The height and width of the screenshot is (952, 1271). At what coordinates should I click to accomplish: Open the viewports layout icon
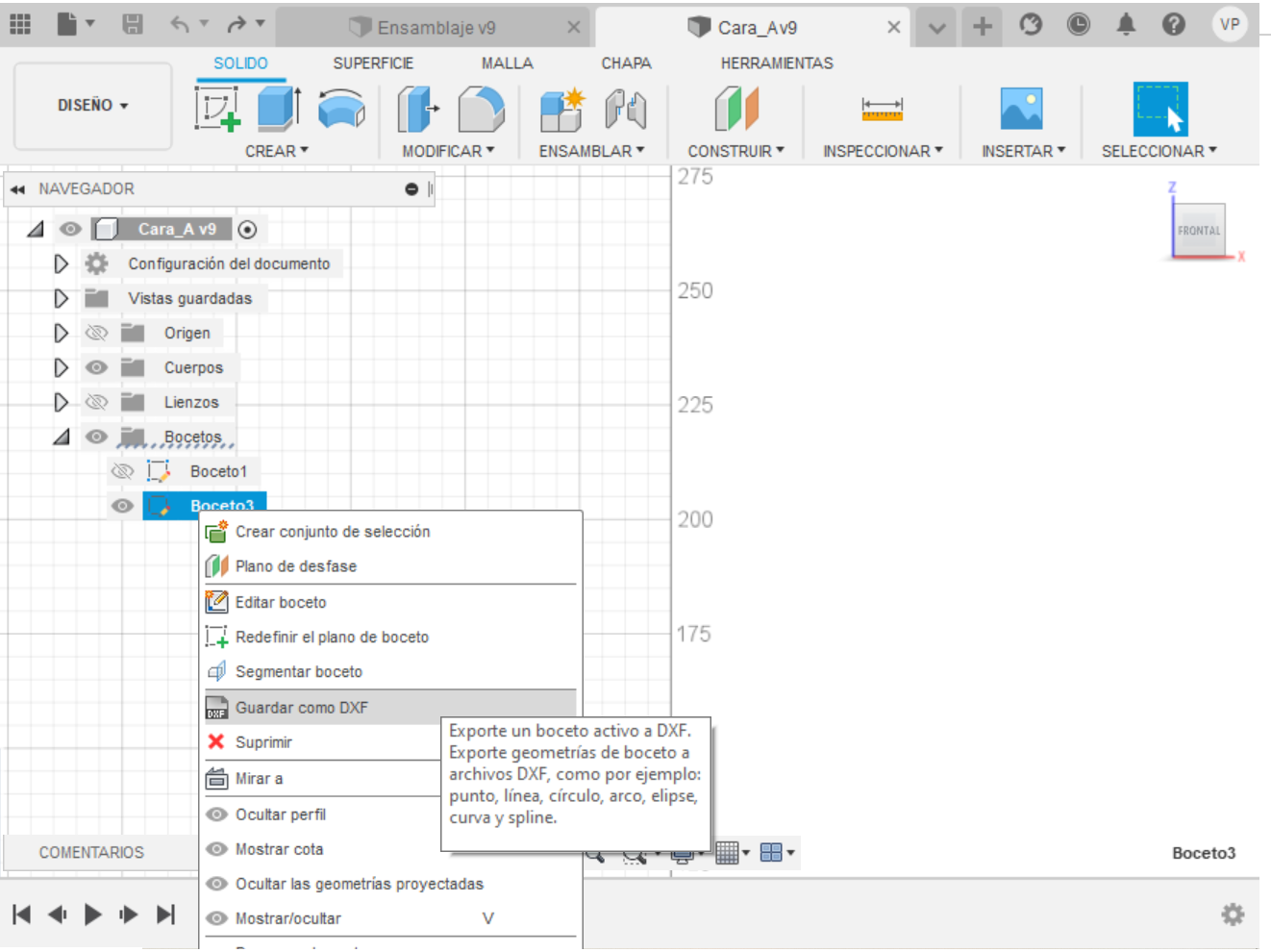tap(771, 852)
